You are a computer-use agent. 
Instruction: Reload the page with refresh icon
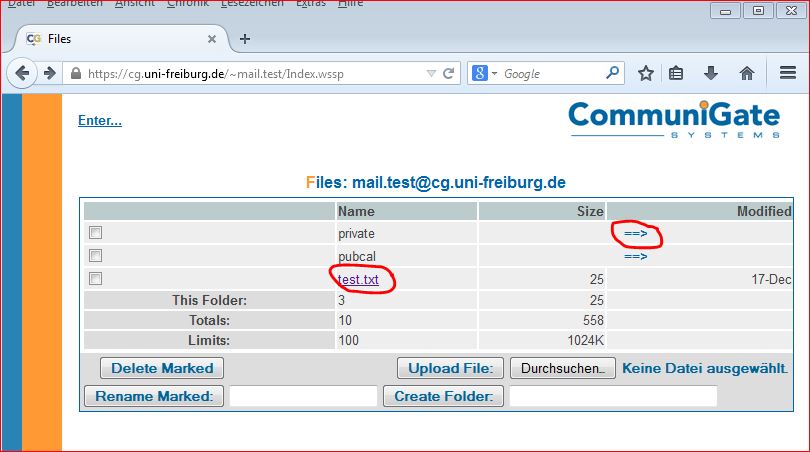448,73
